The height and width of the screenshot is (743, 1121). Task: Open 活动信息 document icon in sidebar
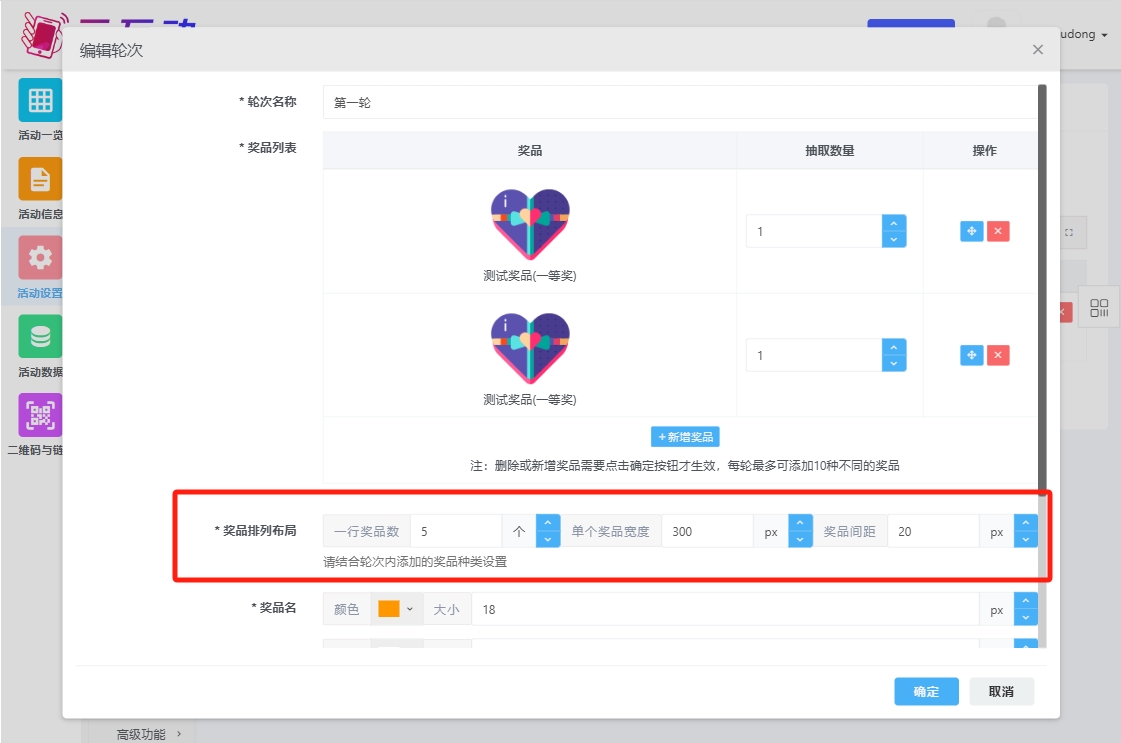(x=40, y=179)
